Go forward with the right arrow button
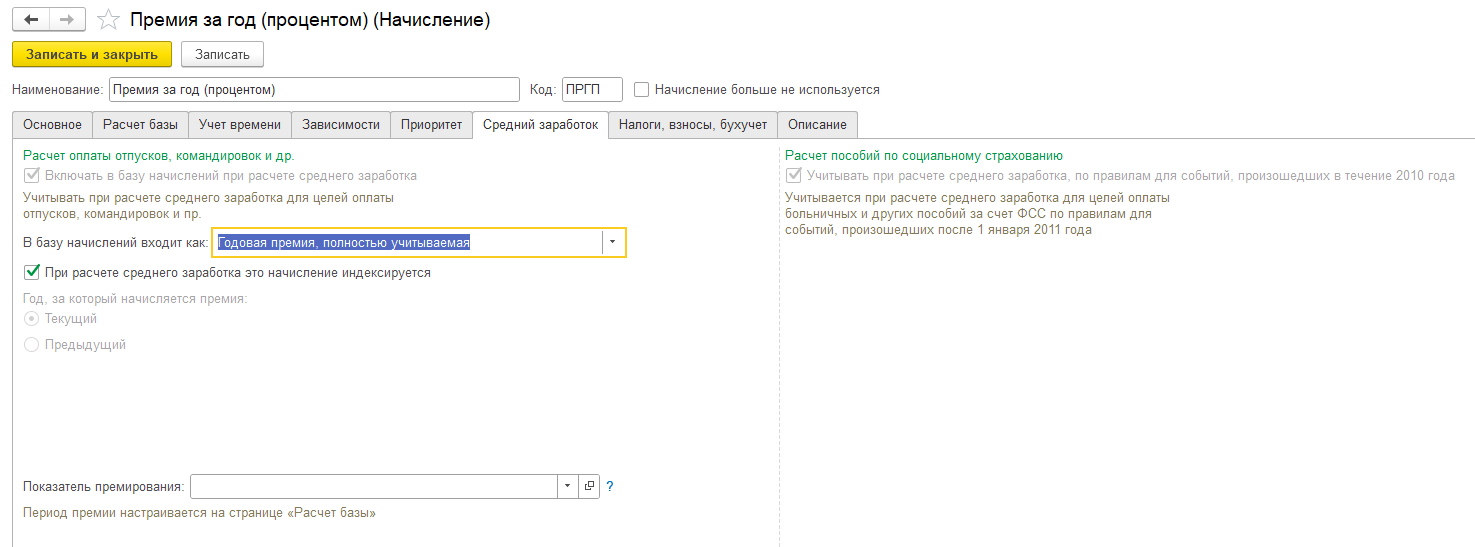This screenshot has width=1475, height=547. (x=67, y=19)
